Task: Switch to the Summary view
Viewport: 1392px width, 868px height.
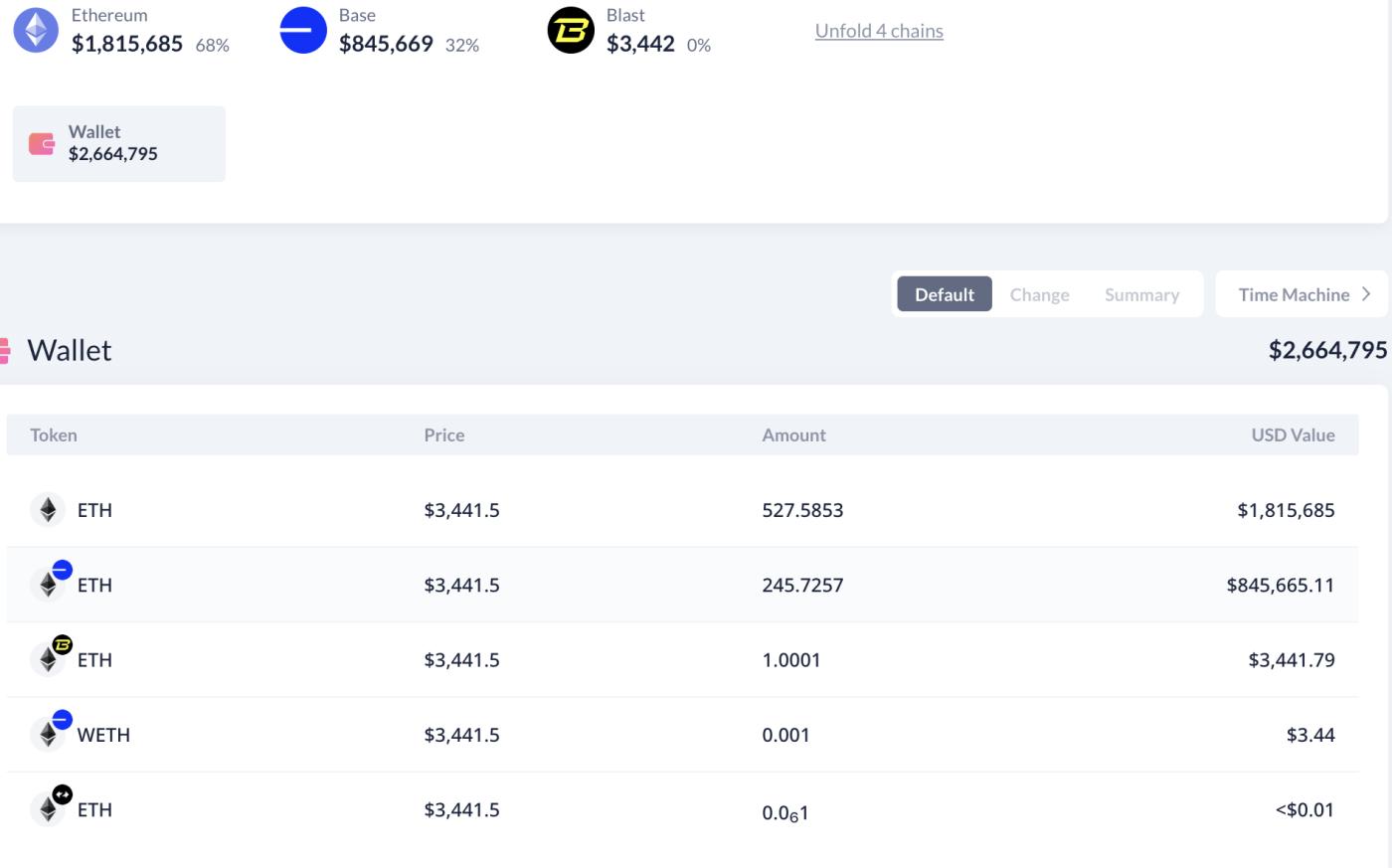Action: (x=1141, y=294)
